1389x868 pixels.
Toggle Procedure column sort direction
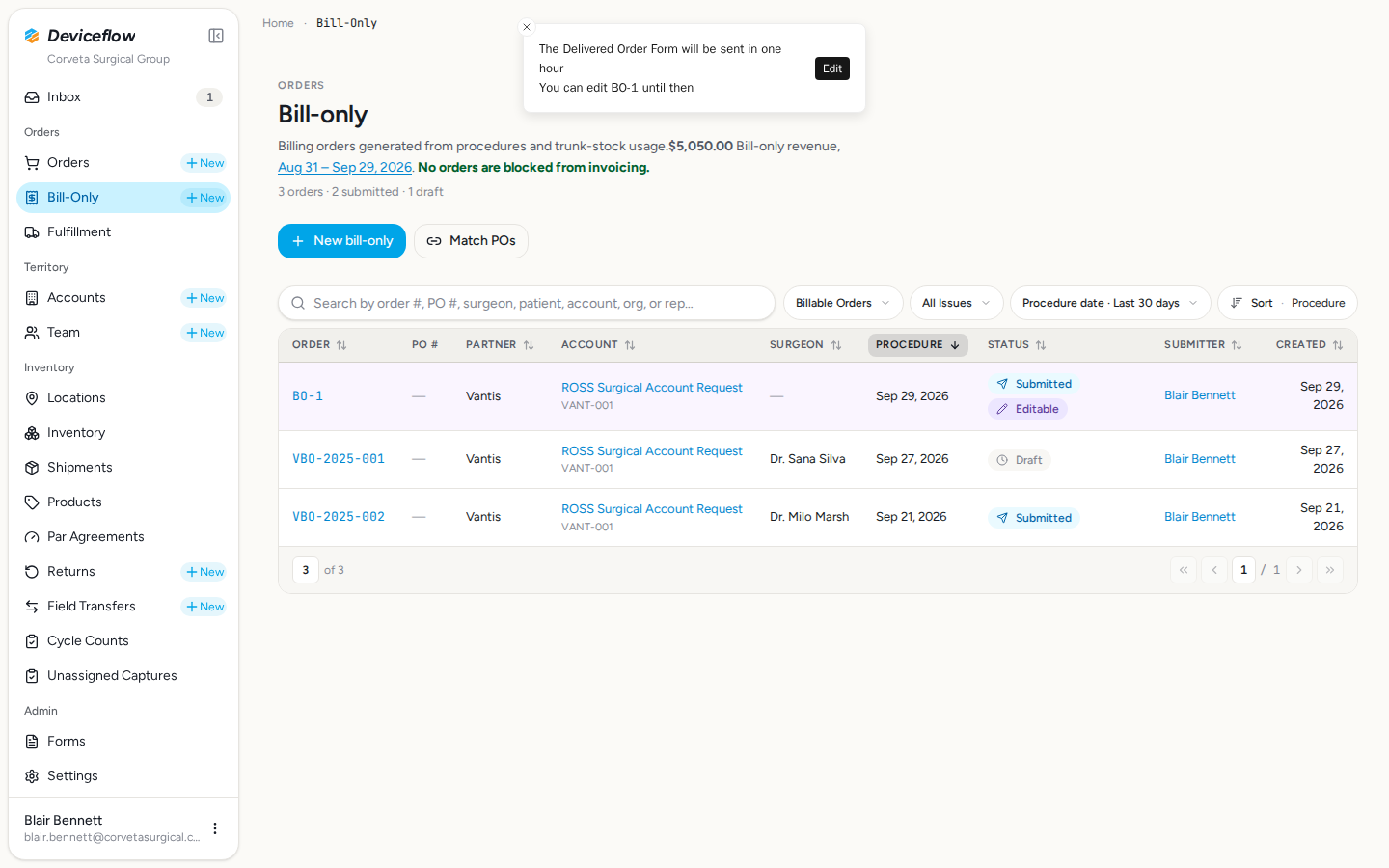coord(917,345)
